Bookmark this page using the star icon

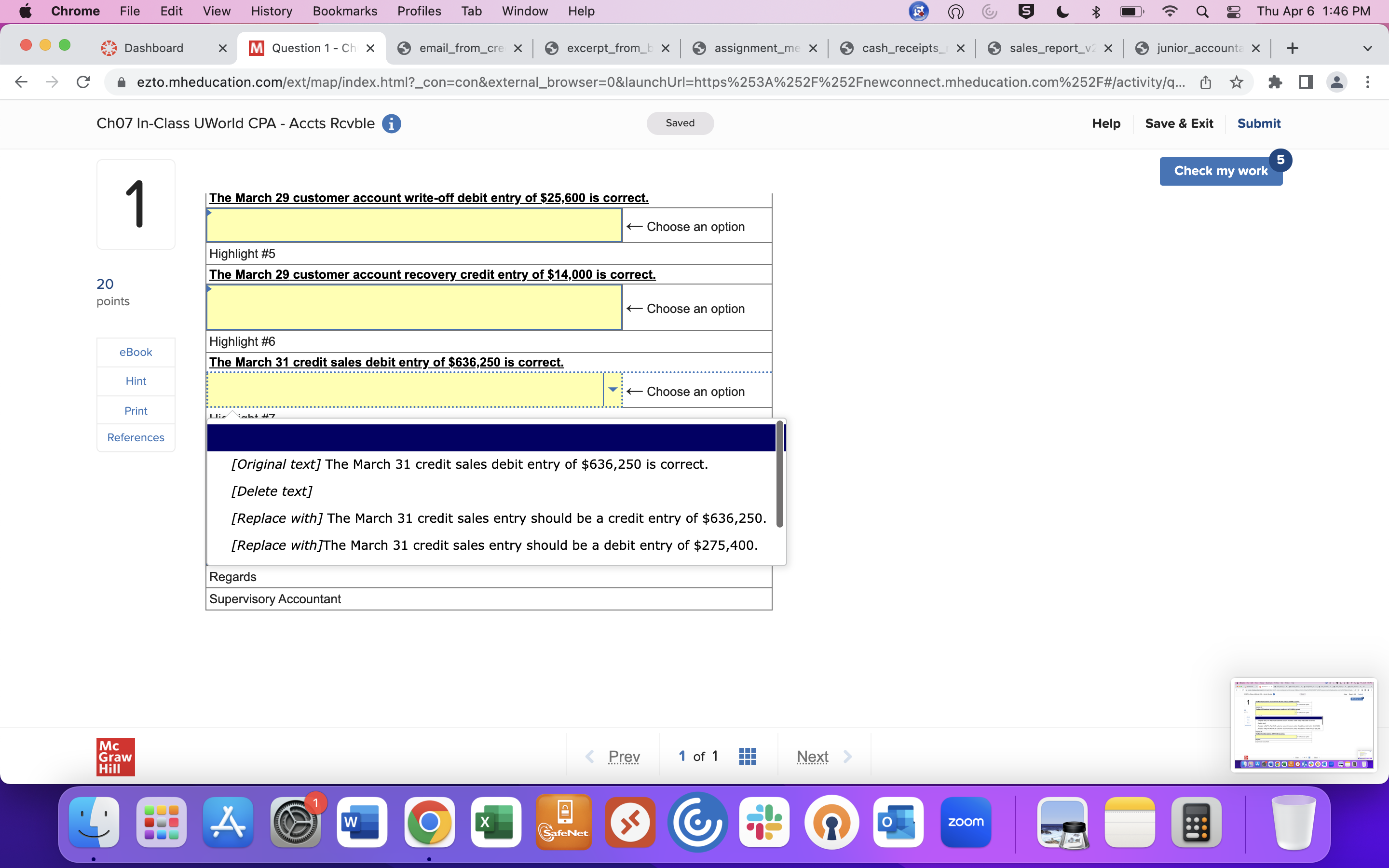click(1236, 82)
